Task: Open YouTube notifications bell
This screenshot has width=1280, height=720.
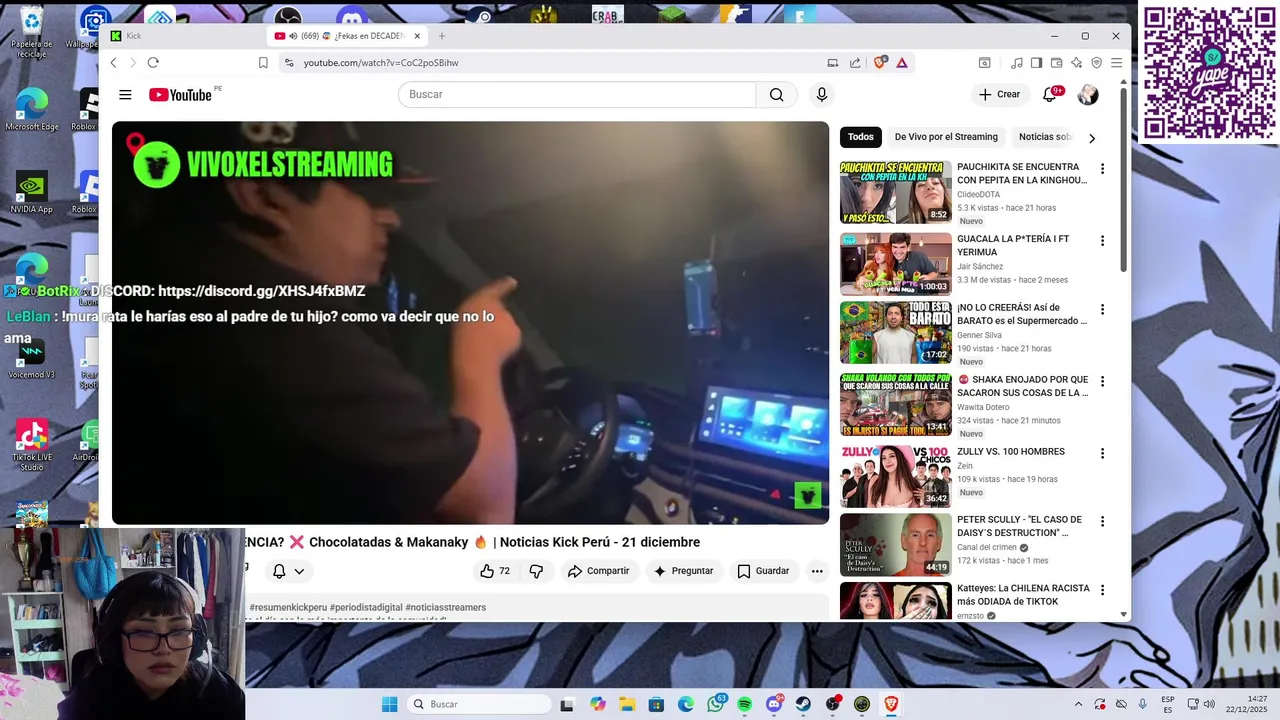Action: tap(1049, 94)
